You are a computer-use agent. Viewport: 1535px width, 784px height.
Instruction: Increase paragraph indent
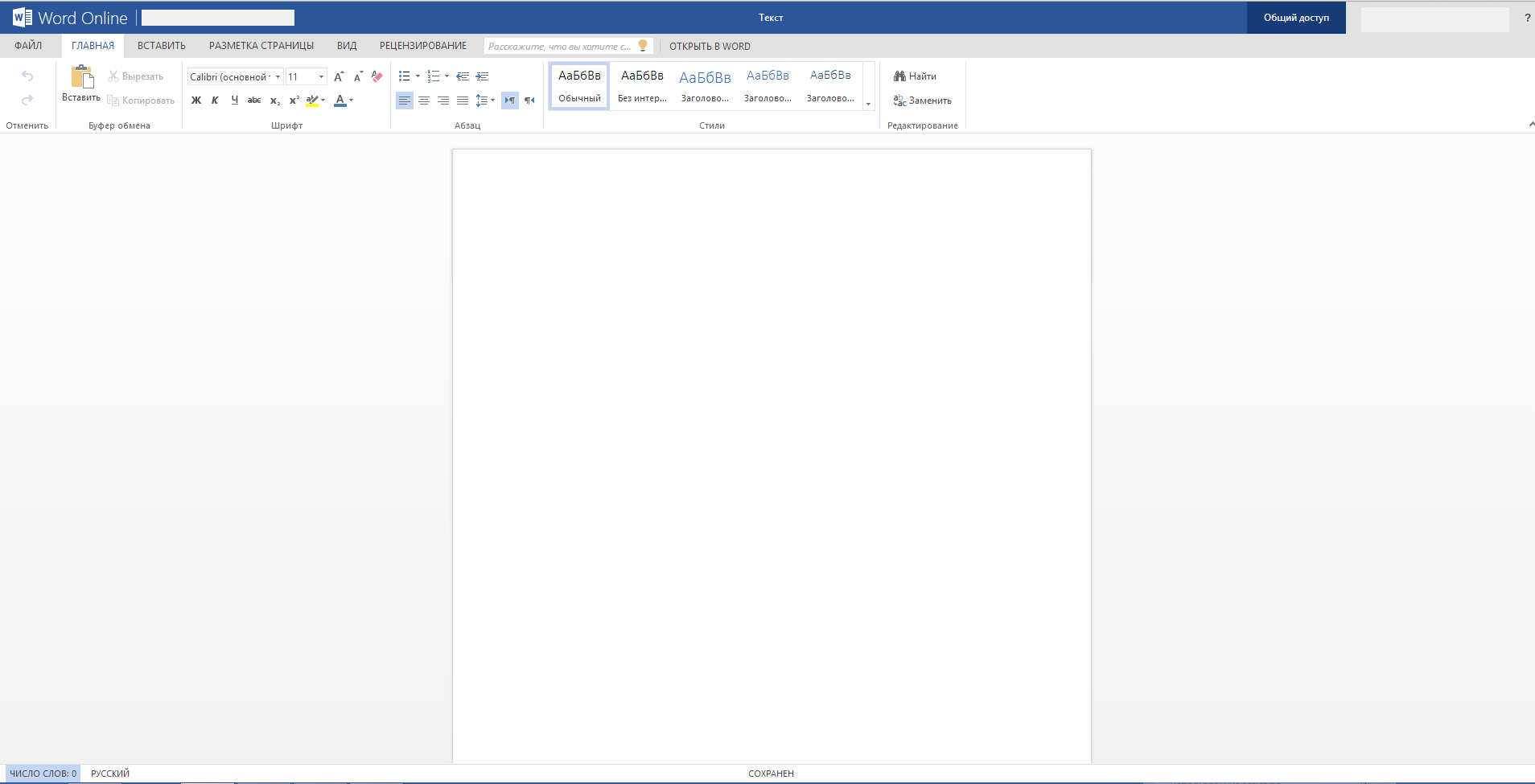pos(482,76)
